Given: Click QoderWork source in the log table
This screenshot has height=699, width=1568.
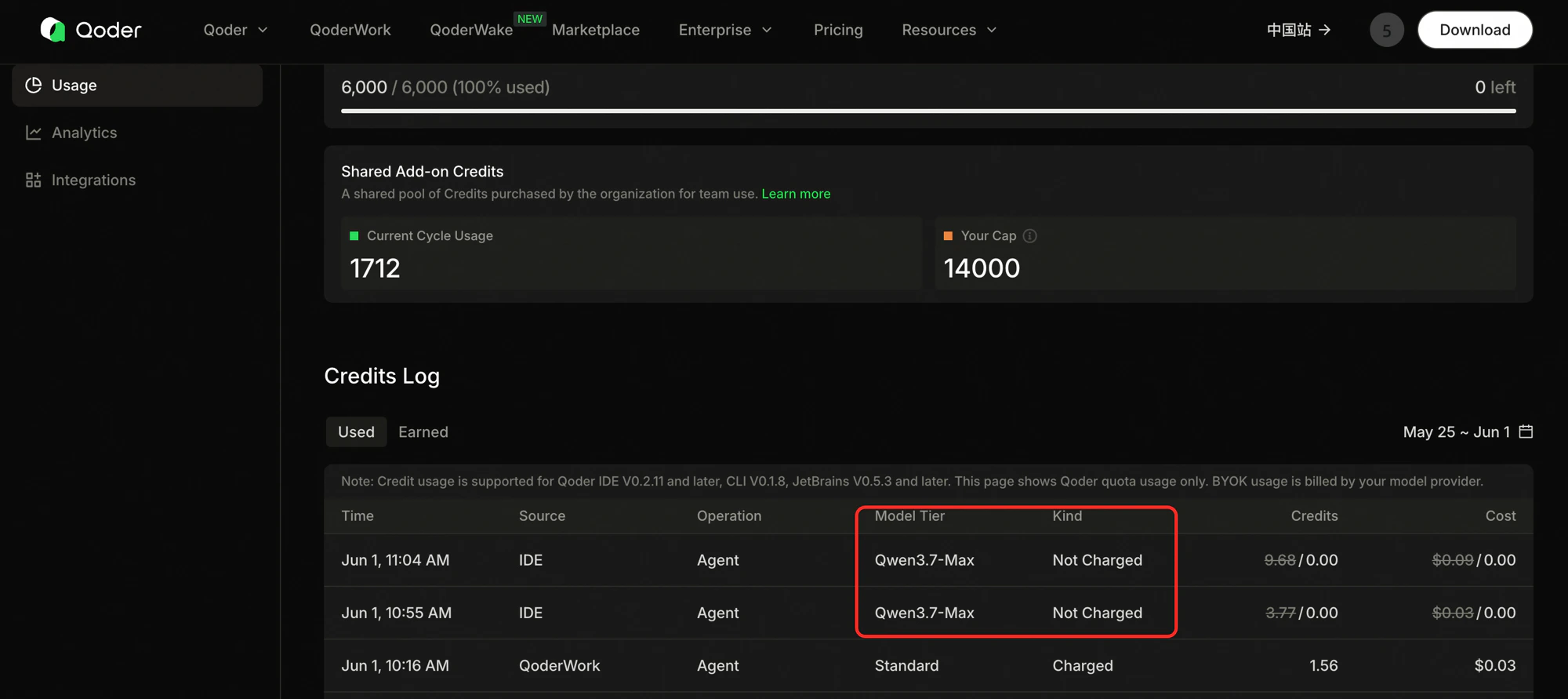Looking at the screenshot, I should [x=559, y=665].
